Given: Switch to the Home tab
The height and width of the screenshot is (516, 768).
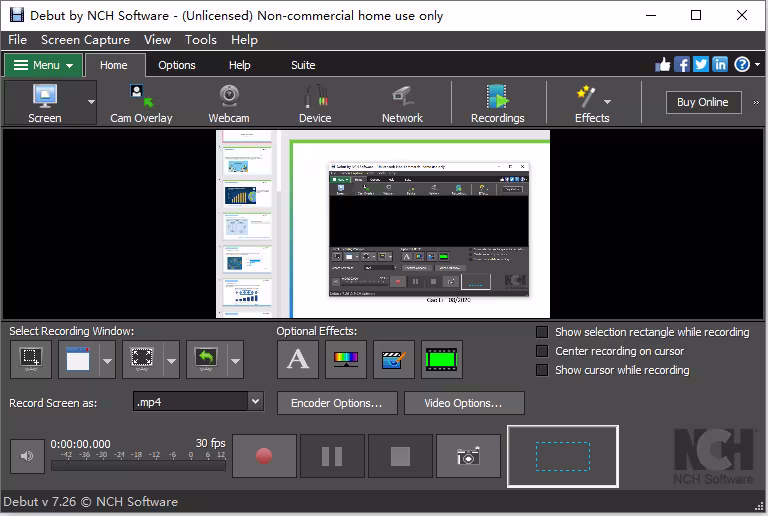Looking at the screenshot, I should pos(114,65).
